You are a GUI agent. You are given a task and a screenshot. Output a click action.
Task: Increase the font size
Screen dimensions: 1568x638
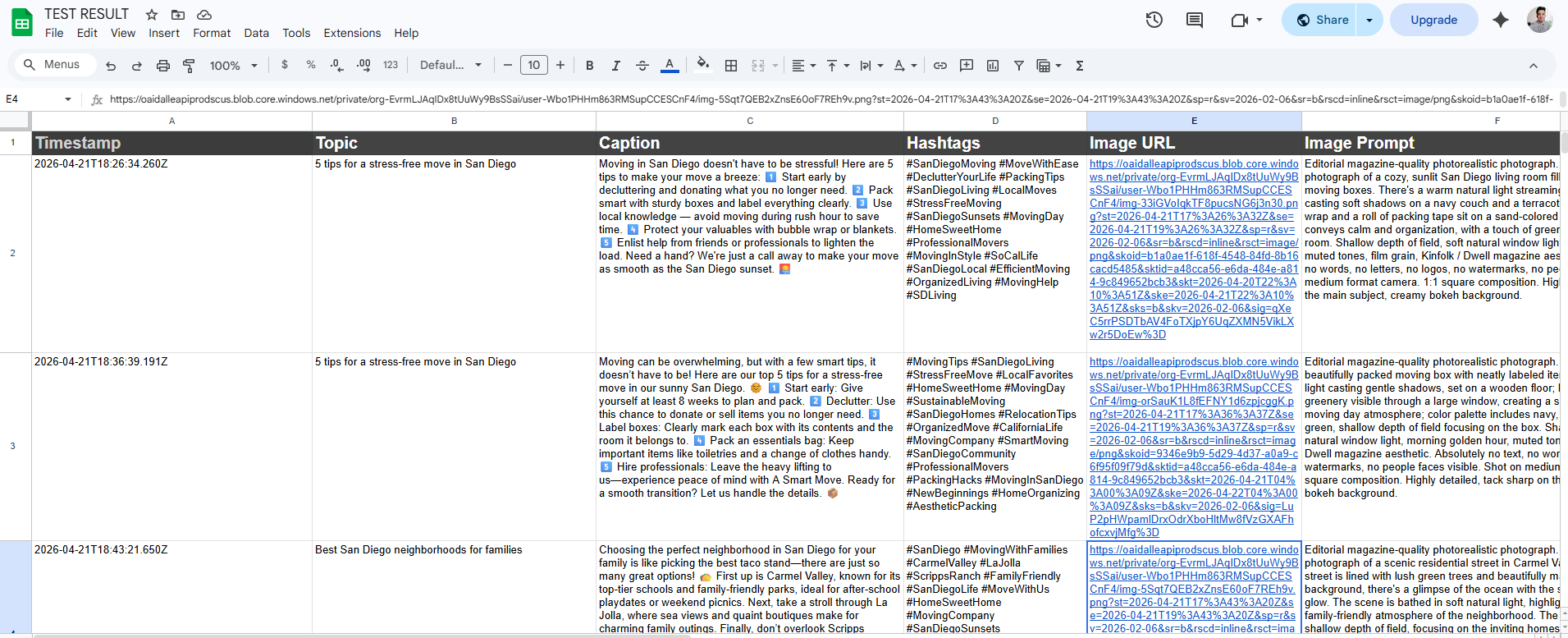tap(560, 65)
